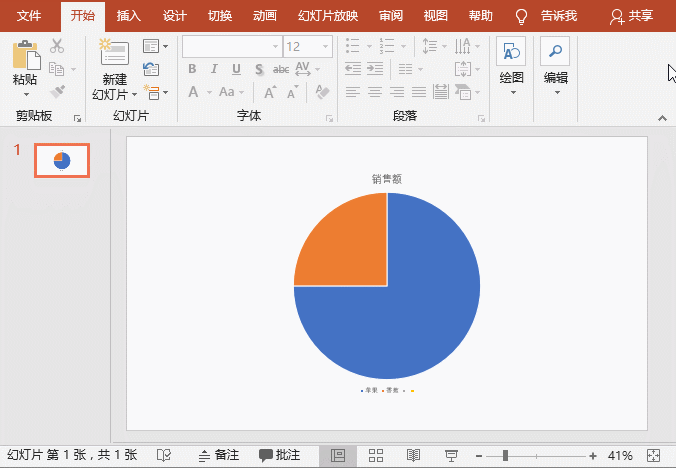Switch to the 动画 tab
The height and width of the screenshot is (468, 676).
[x=265, y=16]
